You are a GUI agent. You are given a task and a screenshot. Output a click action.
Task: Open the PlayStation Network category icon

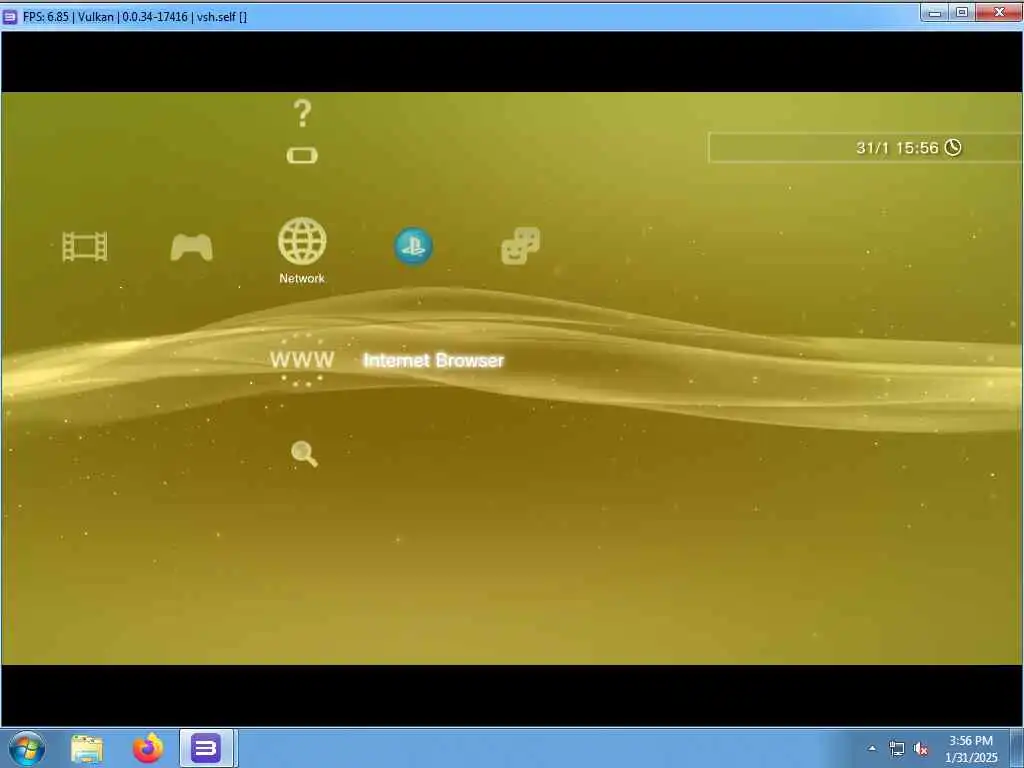(x=413, y=246)
